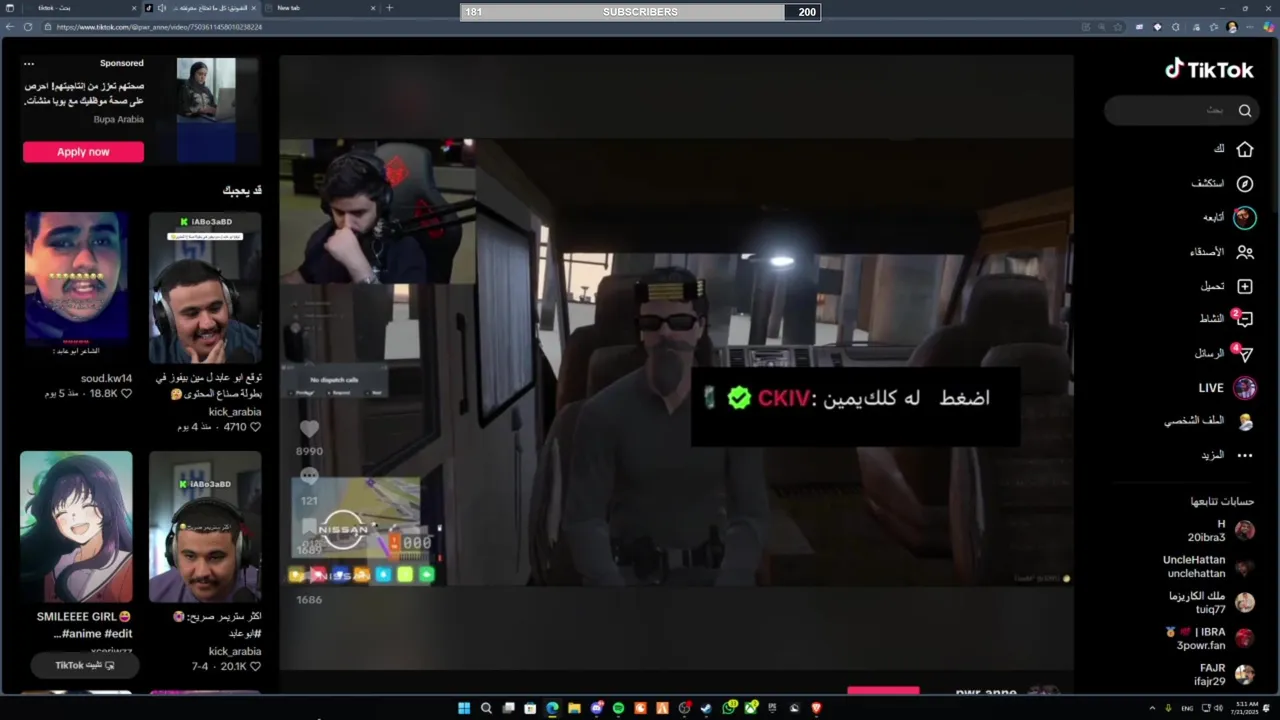Screen dimensions: 1280x720
Task: Open Steam from the taskbar
Action: [706, 708]
